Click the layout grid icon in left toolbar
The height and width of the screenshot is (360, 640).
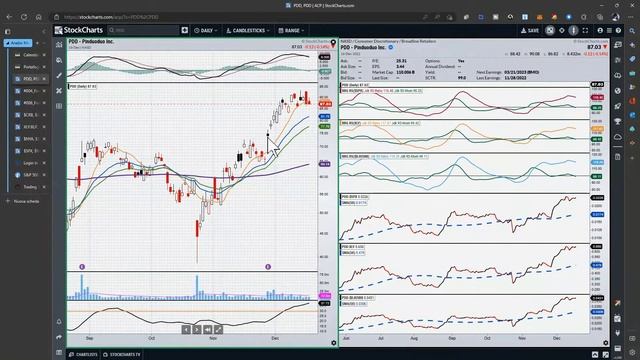coord(59,106)
